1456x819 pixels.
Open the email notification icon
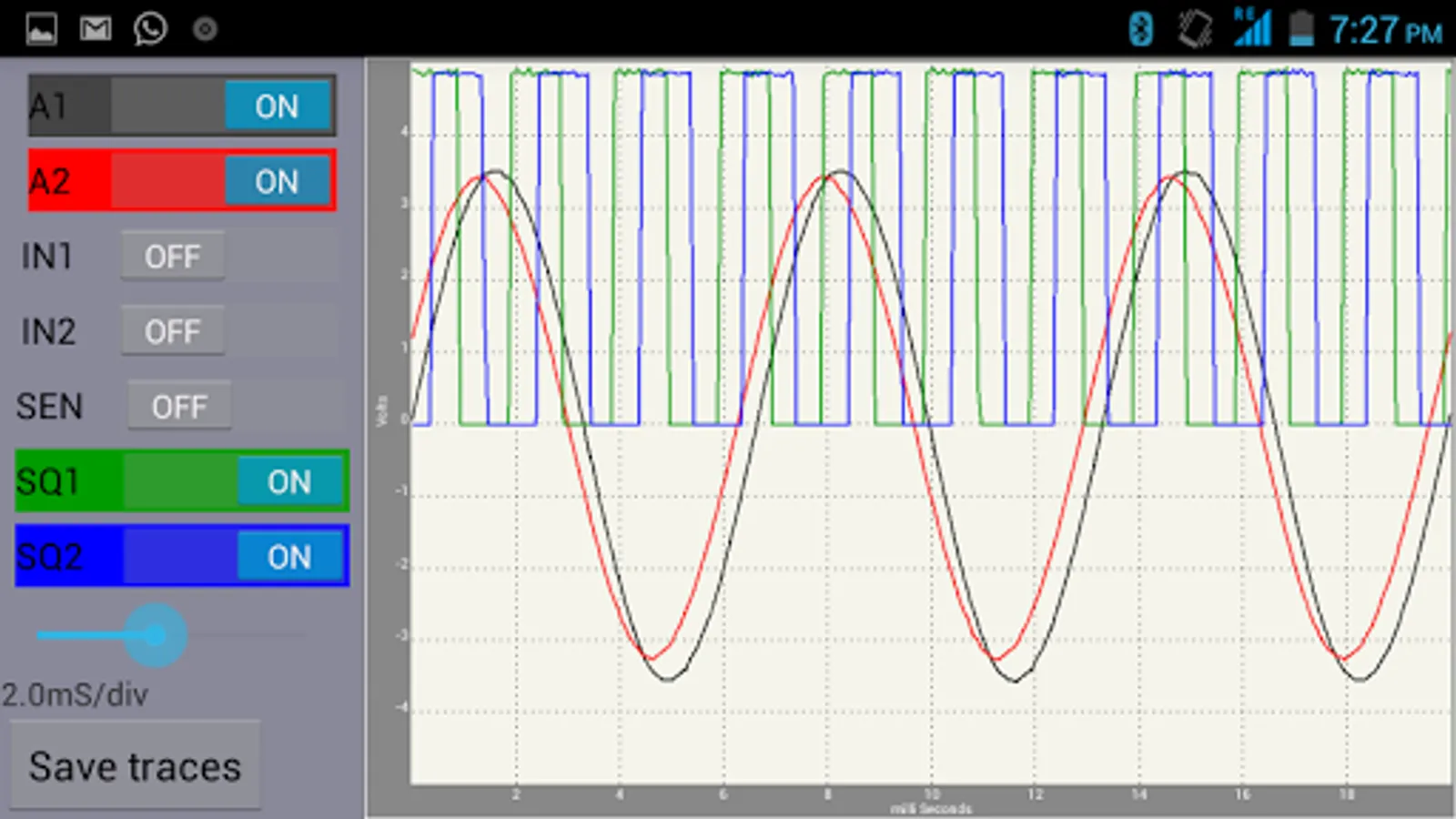pyautogui.click(x=96, y=29)
